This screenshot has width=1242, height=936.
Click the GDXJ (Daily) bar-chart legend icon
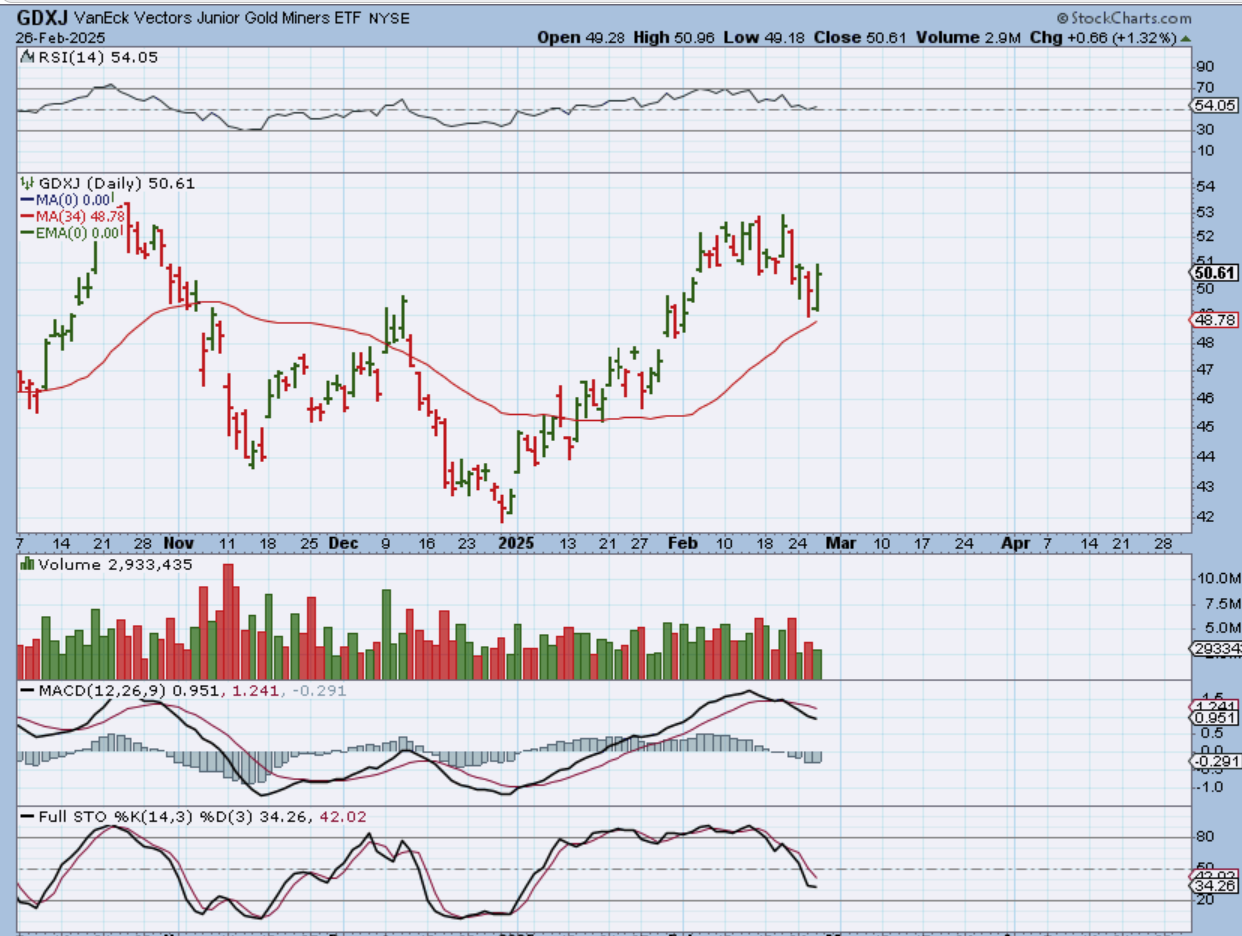click(27, 183)
